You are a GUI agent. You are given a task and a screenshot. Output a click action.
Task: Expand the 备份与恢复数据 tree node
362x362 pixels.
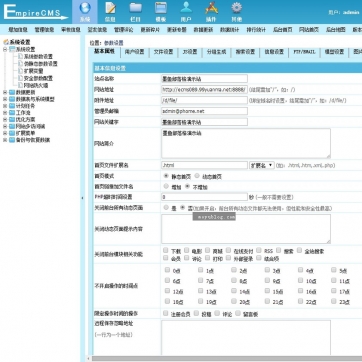pos(5,140)
